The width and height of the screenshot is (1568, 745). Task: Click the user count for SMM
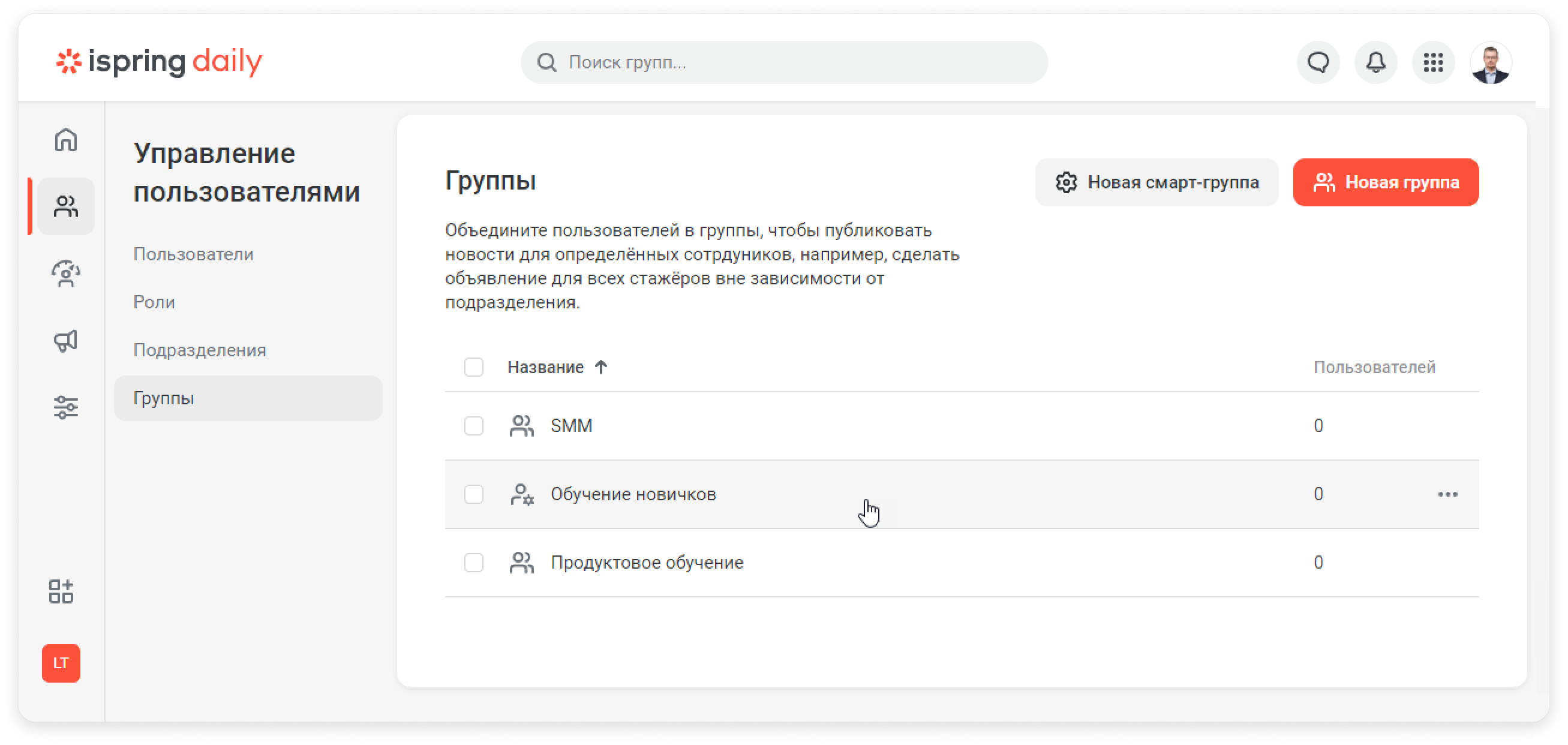click(x=1318, y=425)
